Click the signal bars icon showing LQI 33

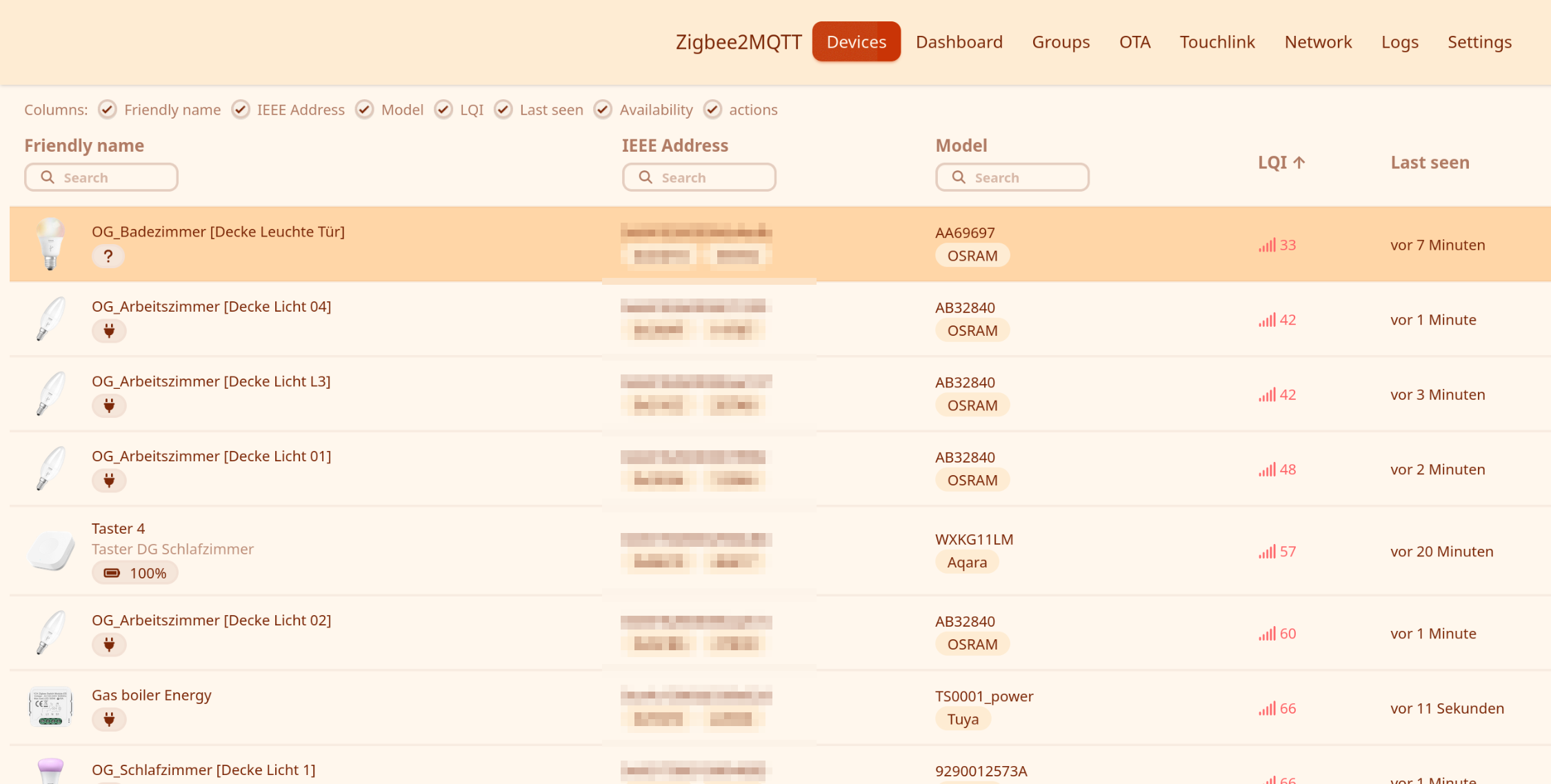click(1267, 245)
